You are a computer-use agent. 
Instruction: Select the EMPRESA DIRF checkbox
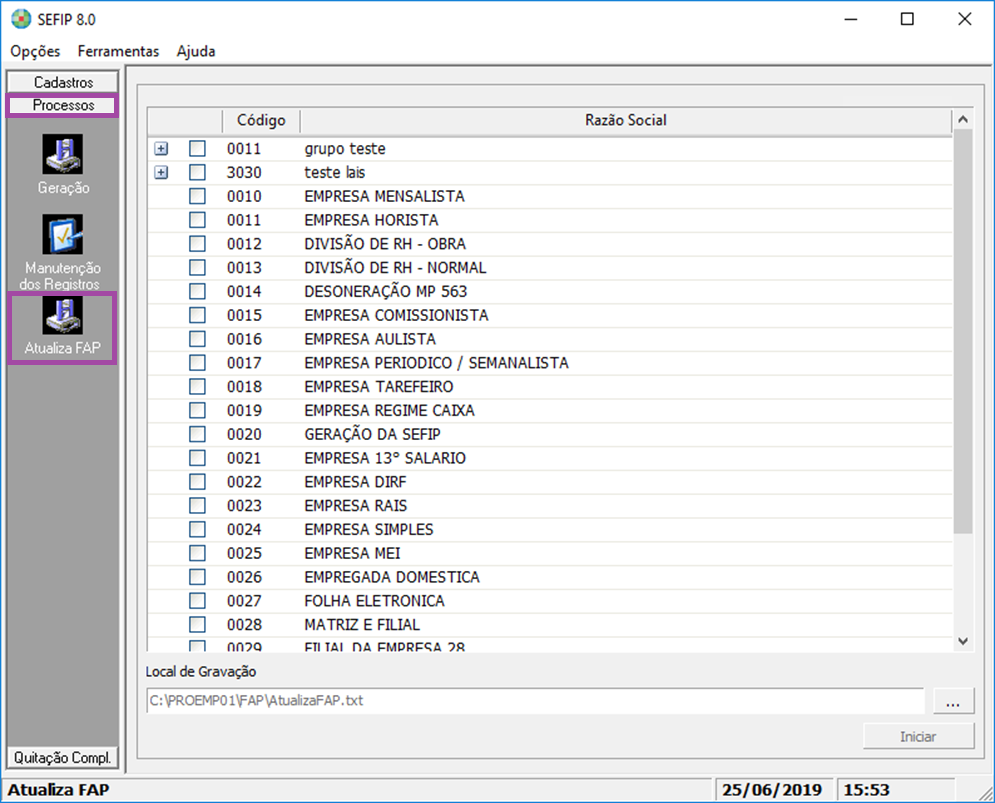click(197, 482)
